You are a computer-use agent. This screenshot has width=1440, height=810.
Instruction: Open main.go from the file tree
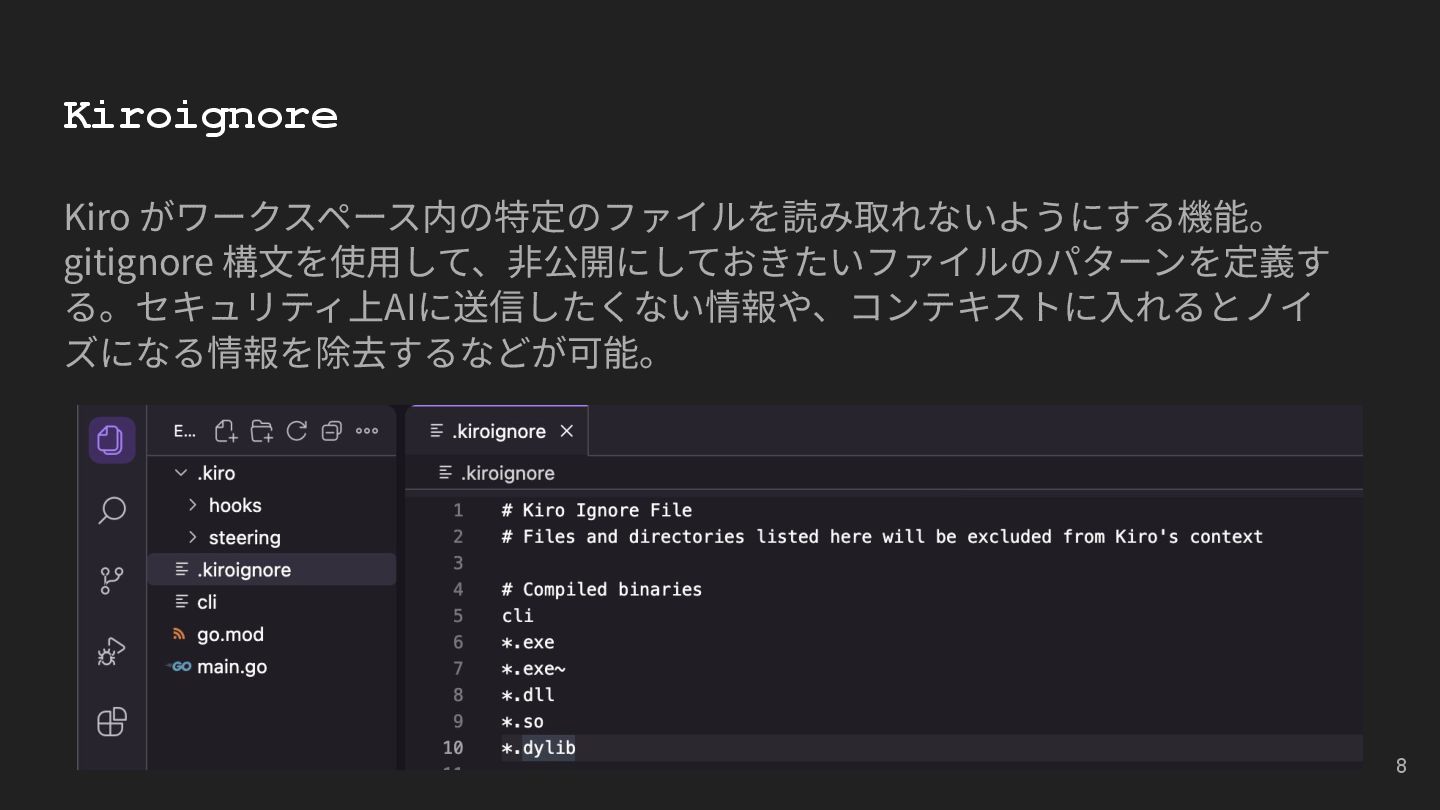(x=232, y=667)
